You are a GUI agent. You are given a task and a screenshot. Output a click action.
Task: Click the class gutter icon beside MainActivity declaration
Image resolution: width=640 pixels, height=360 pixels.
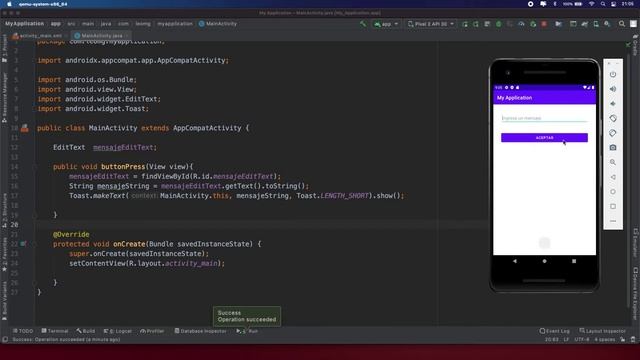click(25, 128)
